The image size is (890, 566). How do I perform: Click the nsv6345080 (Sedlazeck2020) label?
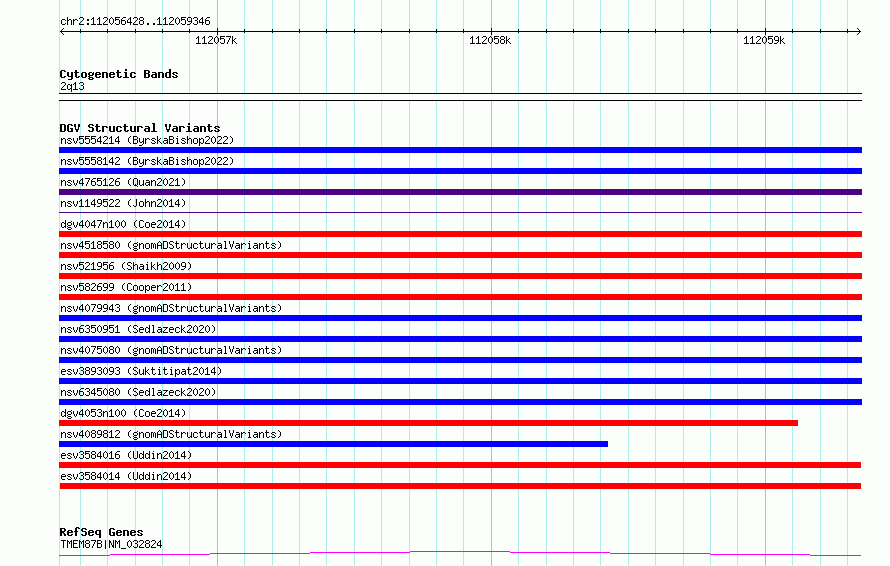click(x=138, y=392)
